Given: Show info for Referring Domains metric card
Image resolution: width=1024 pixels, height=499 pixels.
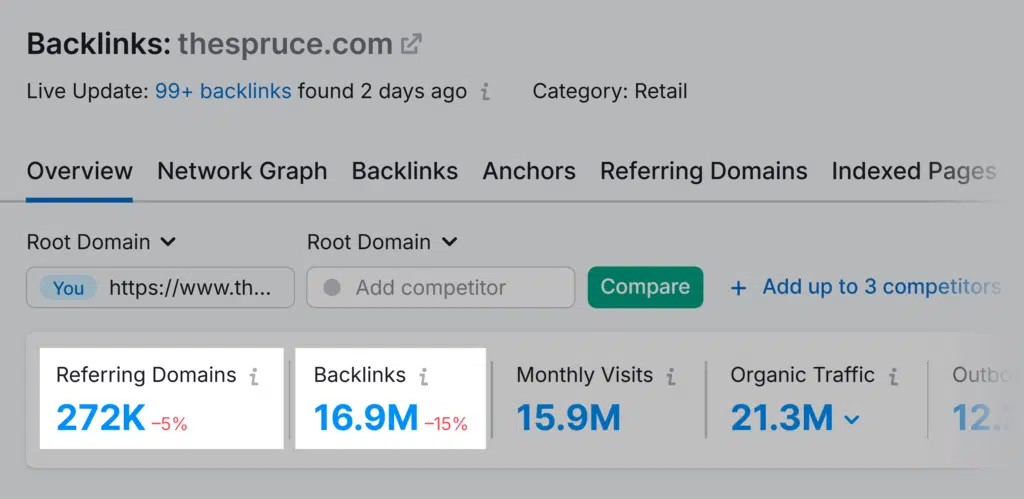Looking at the screenshot, I should pos(254,377).
